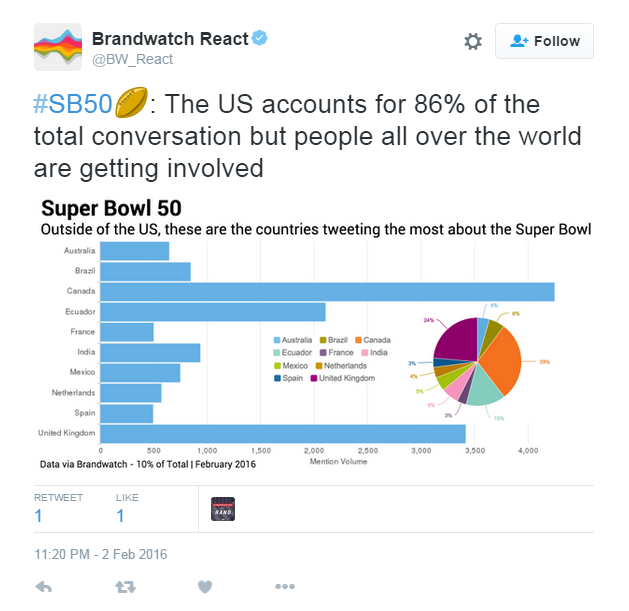Screen dimensions: 629x611
Task: Open the gear settings menu
Action: click(473, 41)
